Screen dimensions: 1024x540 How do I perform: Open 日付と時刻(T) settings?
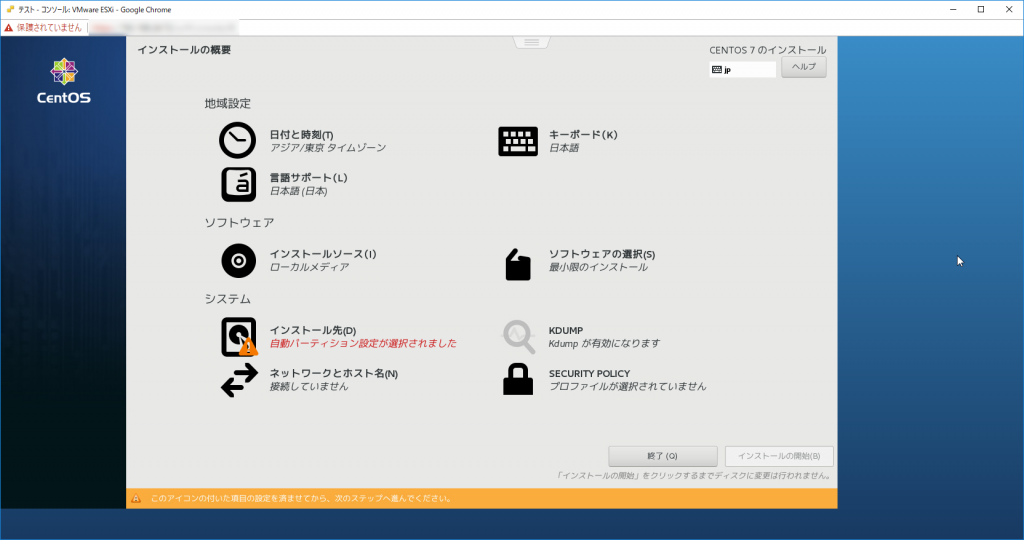(301, 135)
